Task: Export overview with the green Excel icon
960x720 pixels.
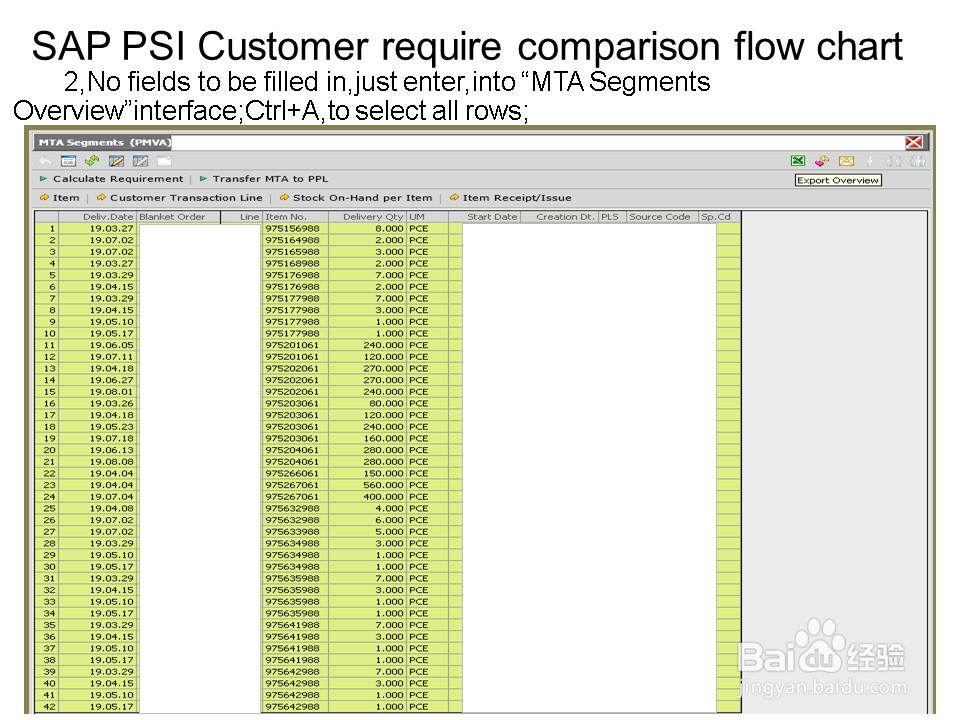Action: (x=798, y=161)
